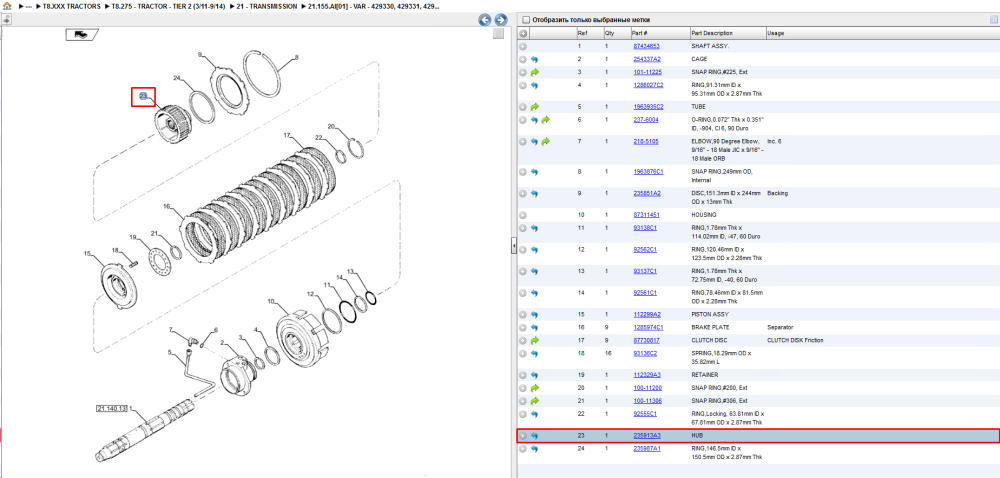Click green arrow icon in O-RING row 6
Viewport: 1000px width, 478px height.
(545, 120)
